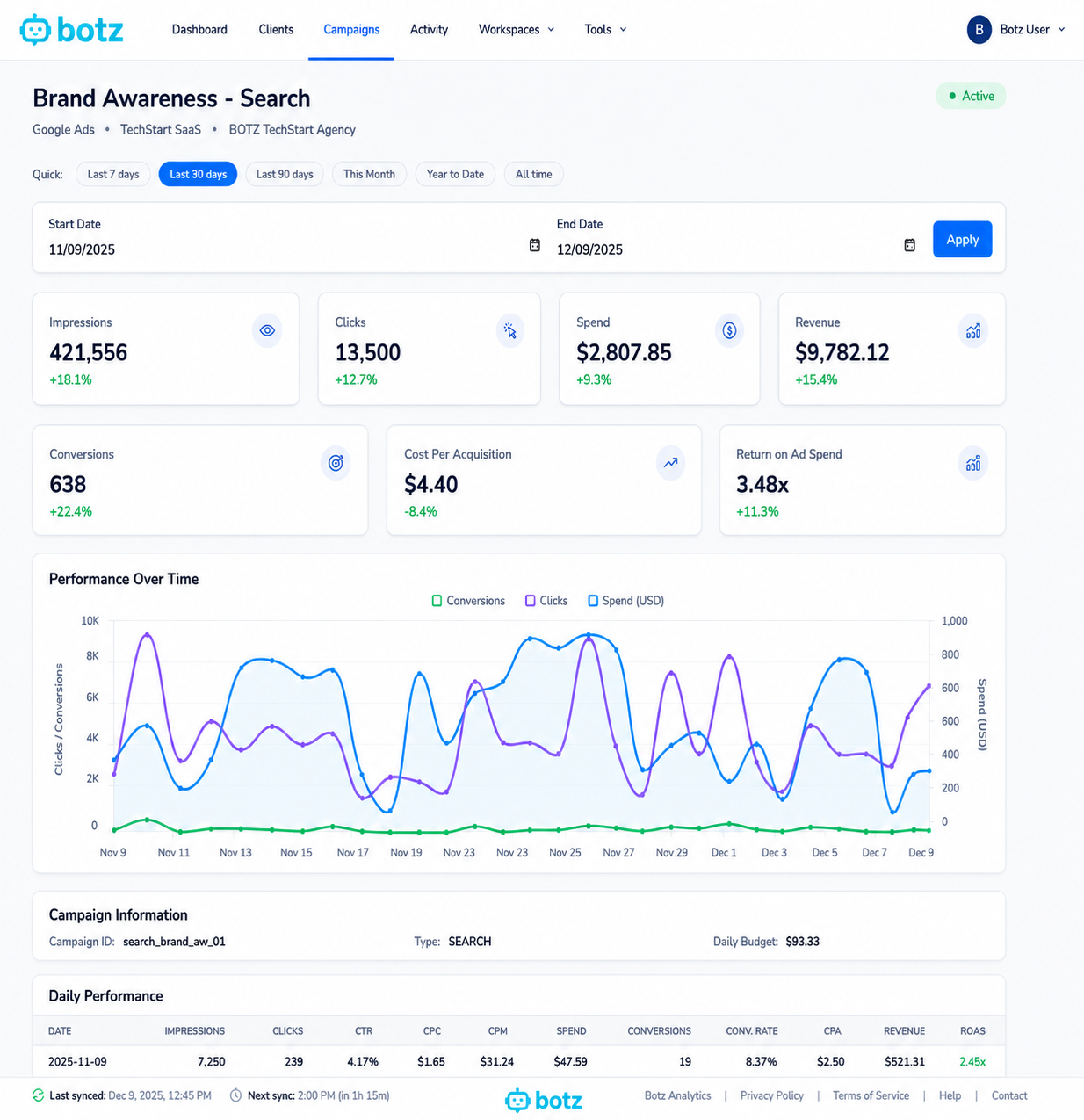The height and width of the screenshot is (1120, 1084).
Task: Select the Last 30 days quick filter
Action: pos(198,174)
